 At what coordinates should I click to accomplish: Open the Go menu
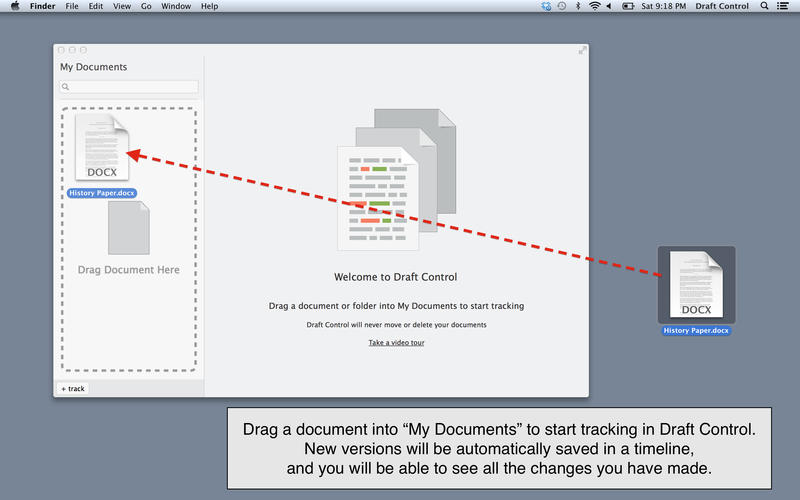(146, 6)
